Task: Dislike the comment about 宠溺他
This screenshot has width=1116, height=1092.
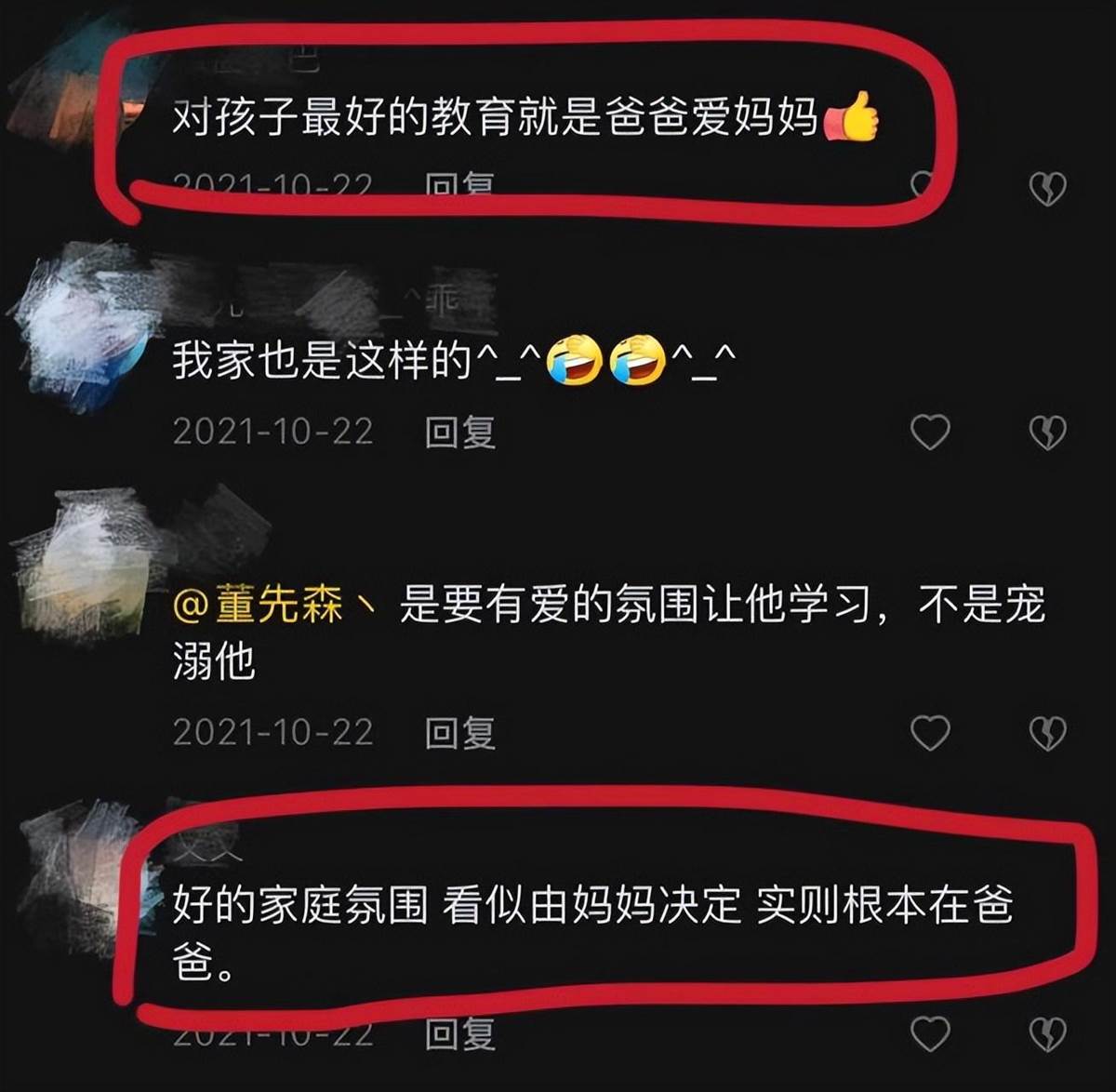Action: click(1048, 734)
